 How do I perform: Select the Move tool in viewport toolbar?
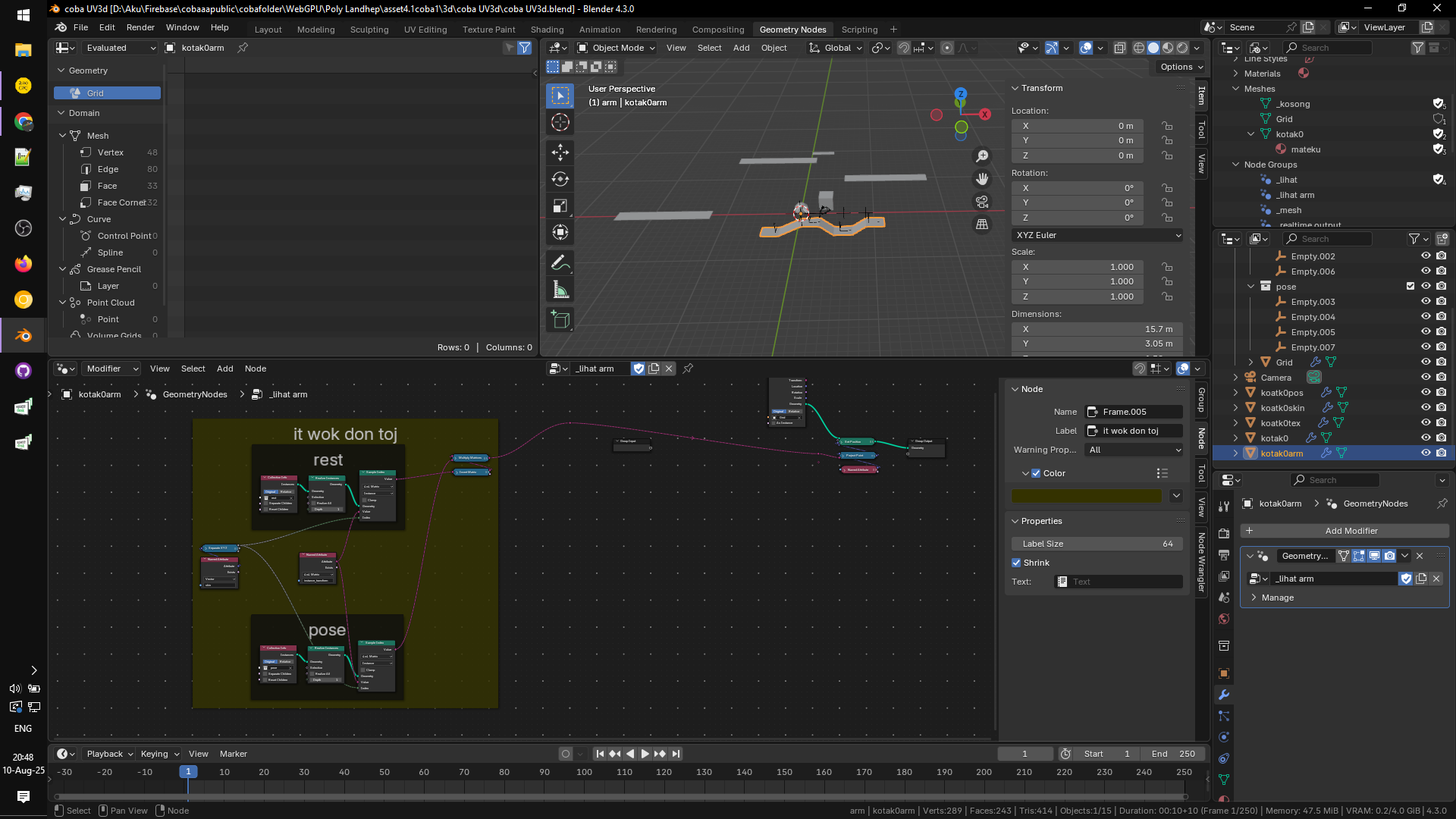point(560,152)
